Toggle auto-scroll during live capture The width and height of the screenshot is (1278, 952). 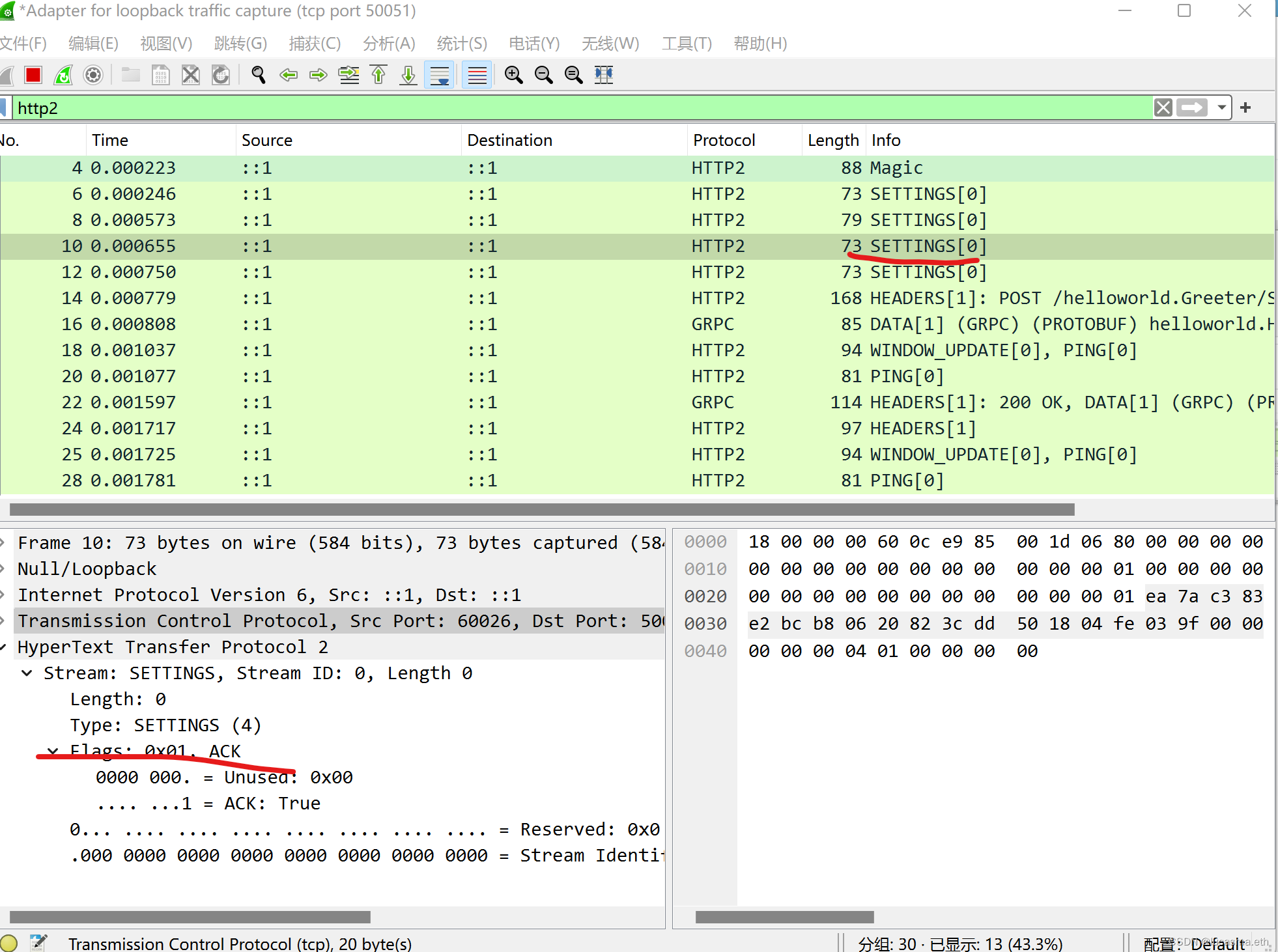click(x=440, y=75)
